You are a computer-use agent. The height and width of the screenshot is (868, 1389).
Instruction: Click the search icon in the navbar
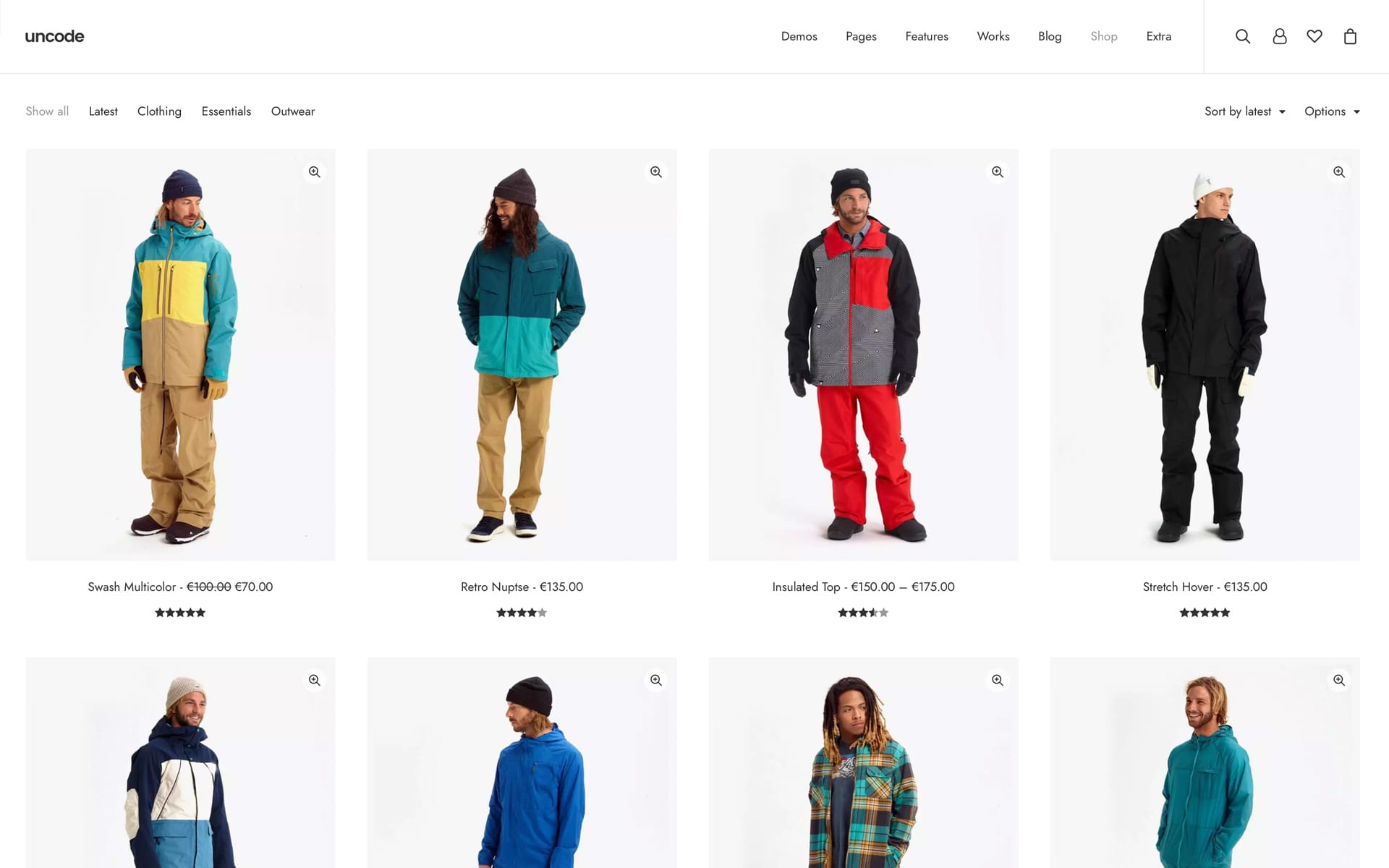point(1243,36)
